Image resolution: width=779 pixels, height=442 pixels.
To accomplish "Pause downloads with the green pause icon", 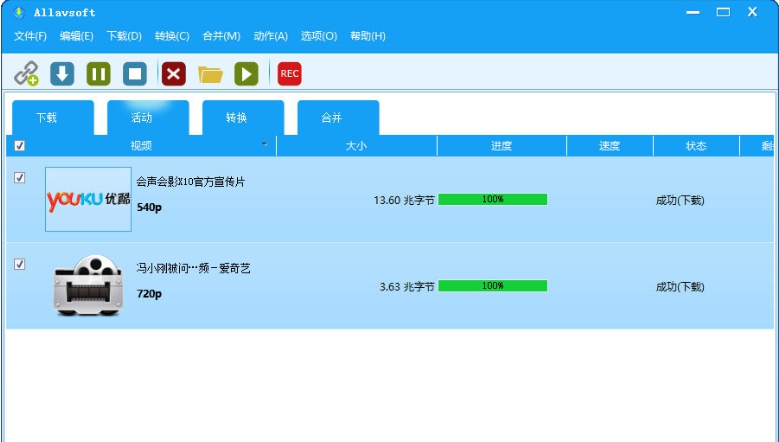I will coord(98,74).
